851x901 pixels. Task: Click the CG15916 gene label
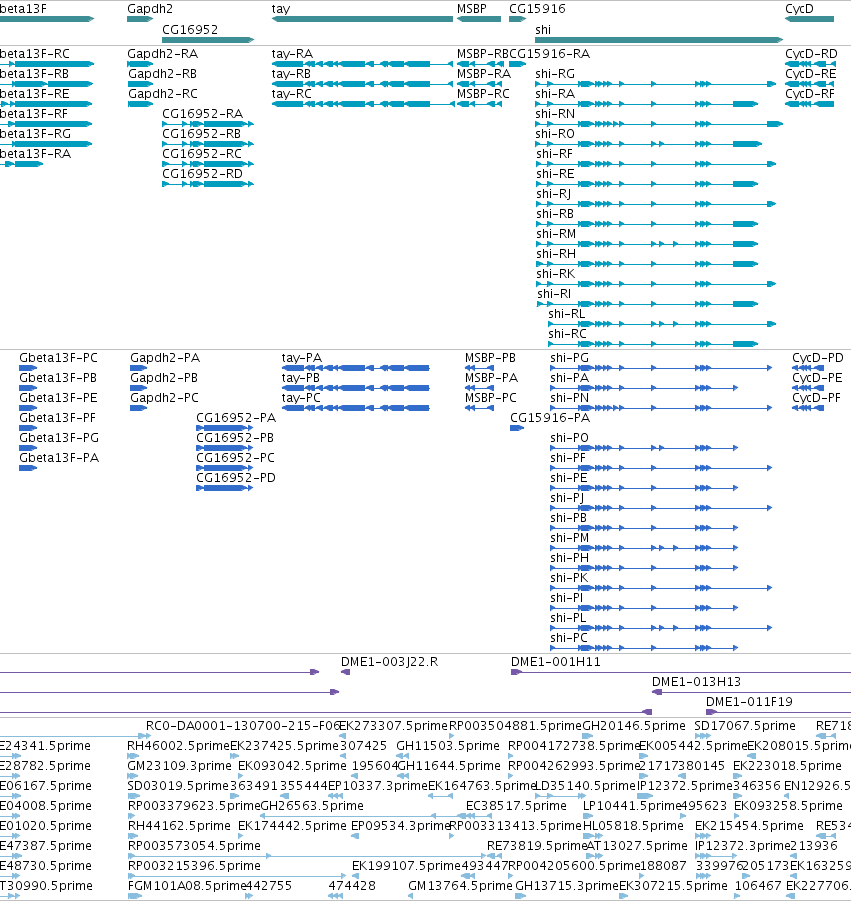pyautogui.click(x=537, y=9)
